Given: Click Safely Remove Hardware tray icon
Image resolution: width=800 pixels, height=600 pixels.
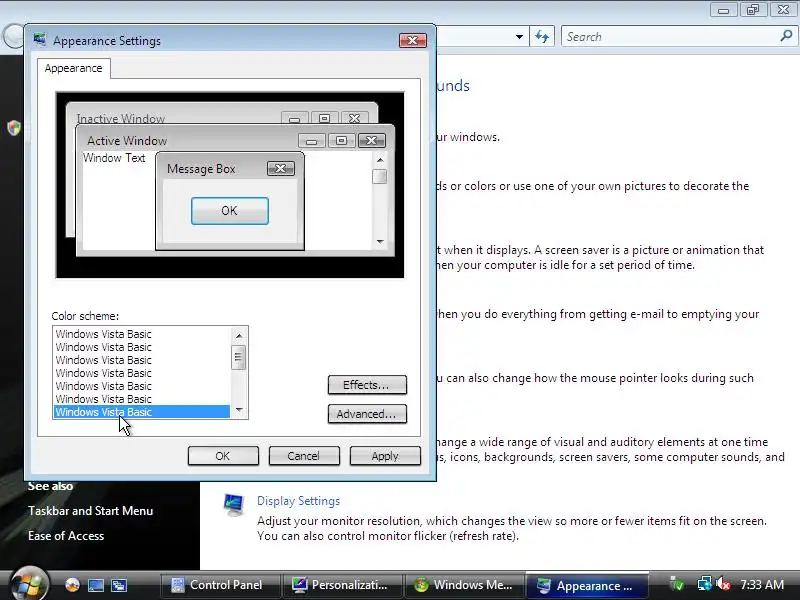Looking at the screenshot, I should point(677,584).
